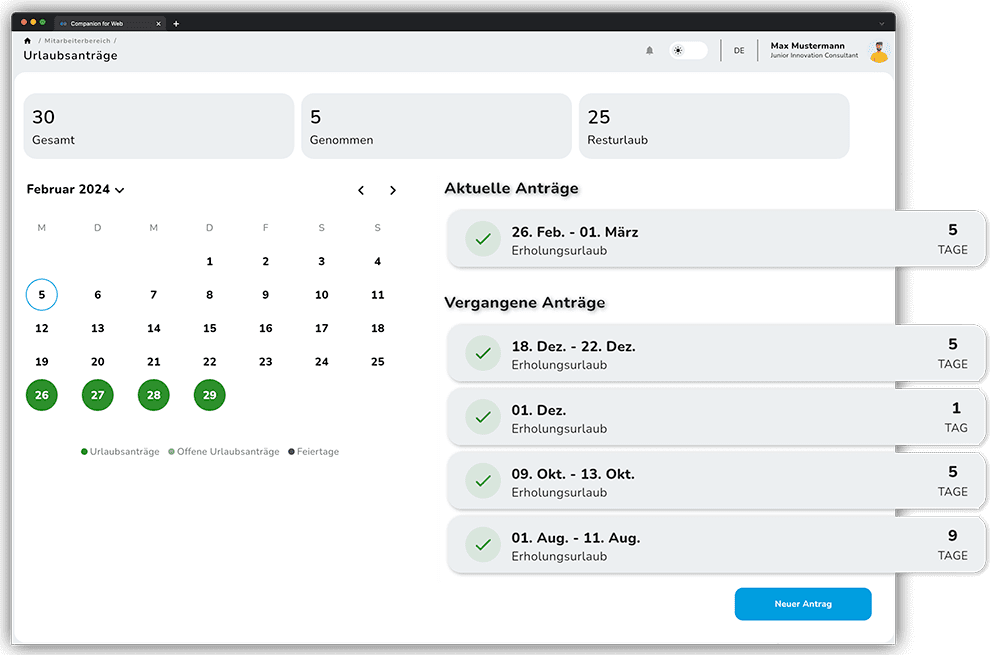This screenshot has height=655, width=1000.
Task: Toggle the light/dark mode switch
Action: click(688, 50)
